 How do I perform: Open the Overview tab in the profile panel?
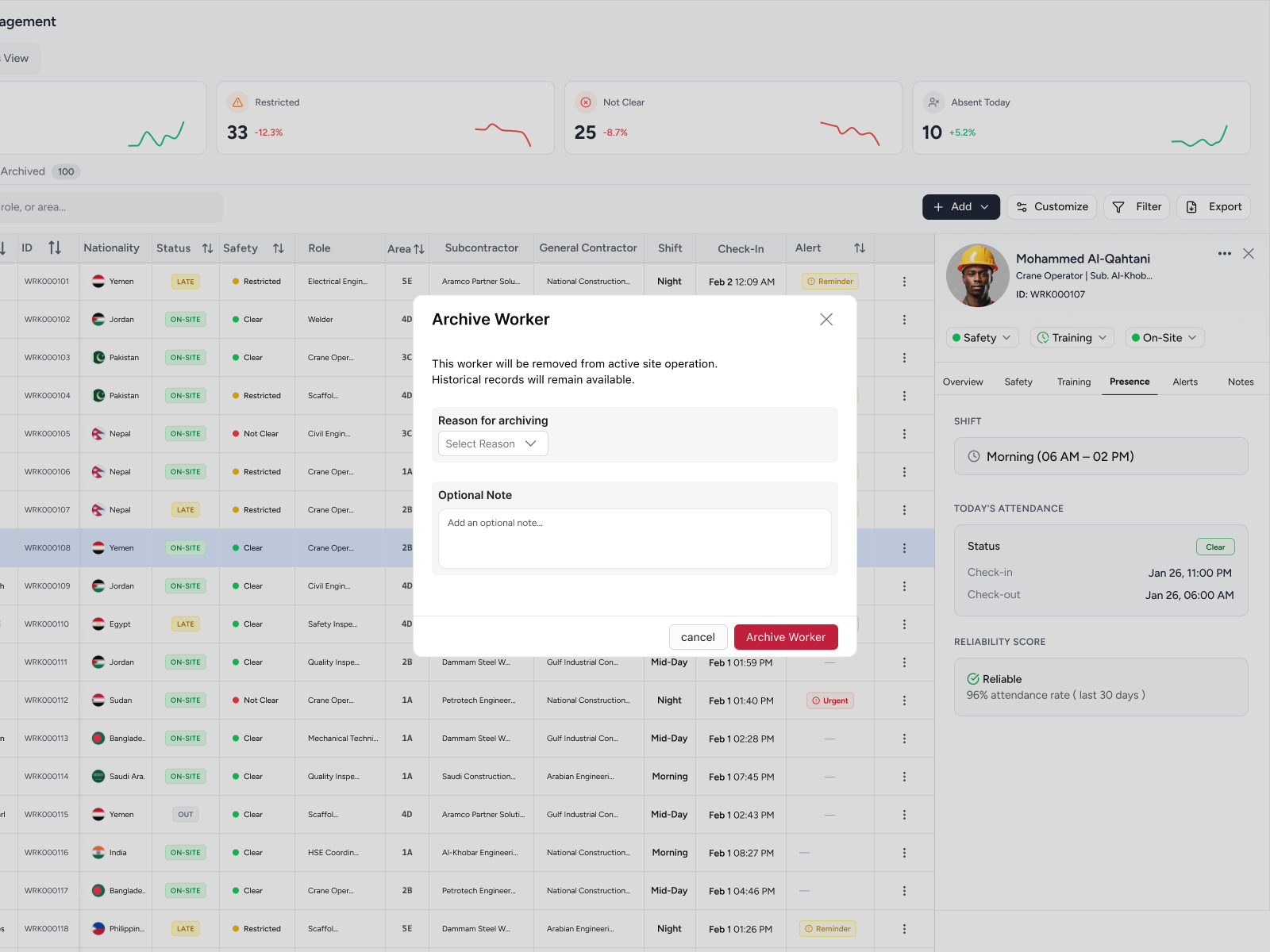(x=963, y=382)
